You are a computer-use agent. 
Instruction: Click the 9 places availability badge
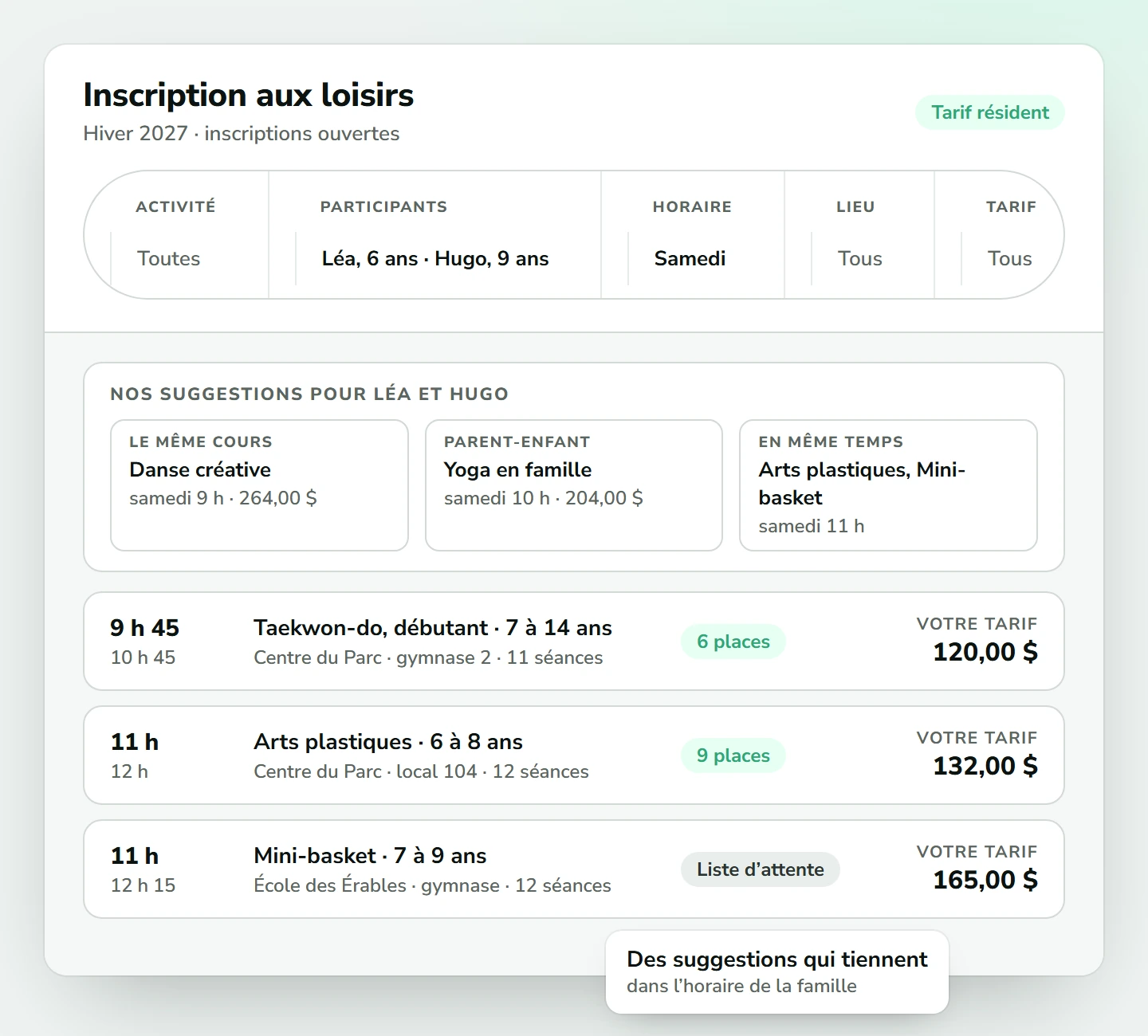point(733,755)
